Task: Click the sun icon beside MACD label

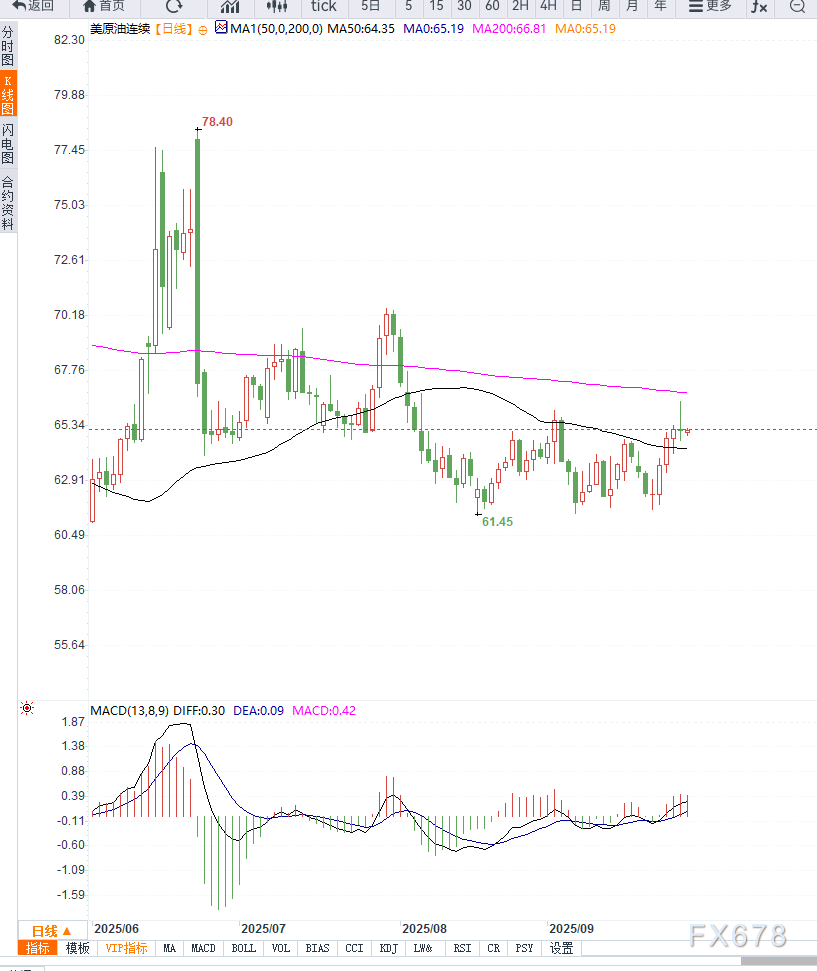Action: click(x=27, y=709)
